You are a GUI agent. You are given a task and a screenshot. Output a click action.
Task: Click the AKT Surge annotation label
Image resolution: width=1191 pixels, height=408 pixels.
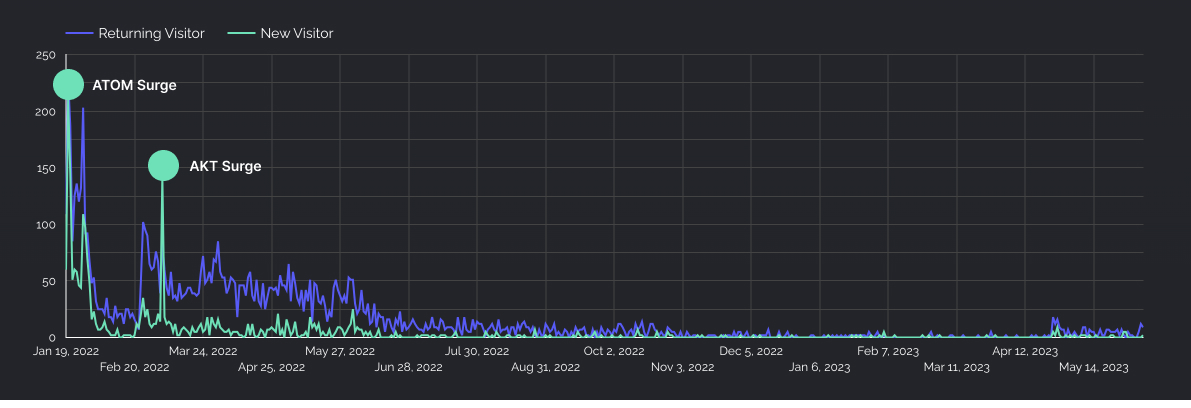coord(225,166)
